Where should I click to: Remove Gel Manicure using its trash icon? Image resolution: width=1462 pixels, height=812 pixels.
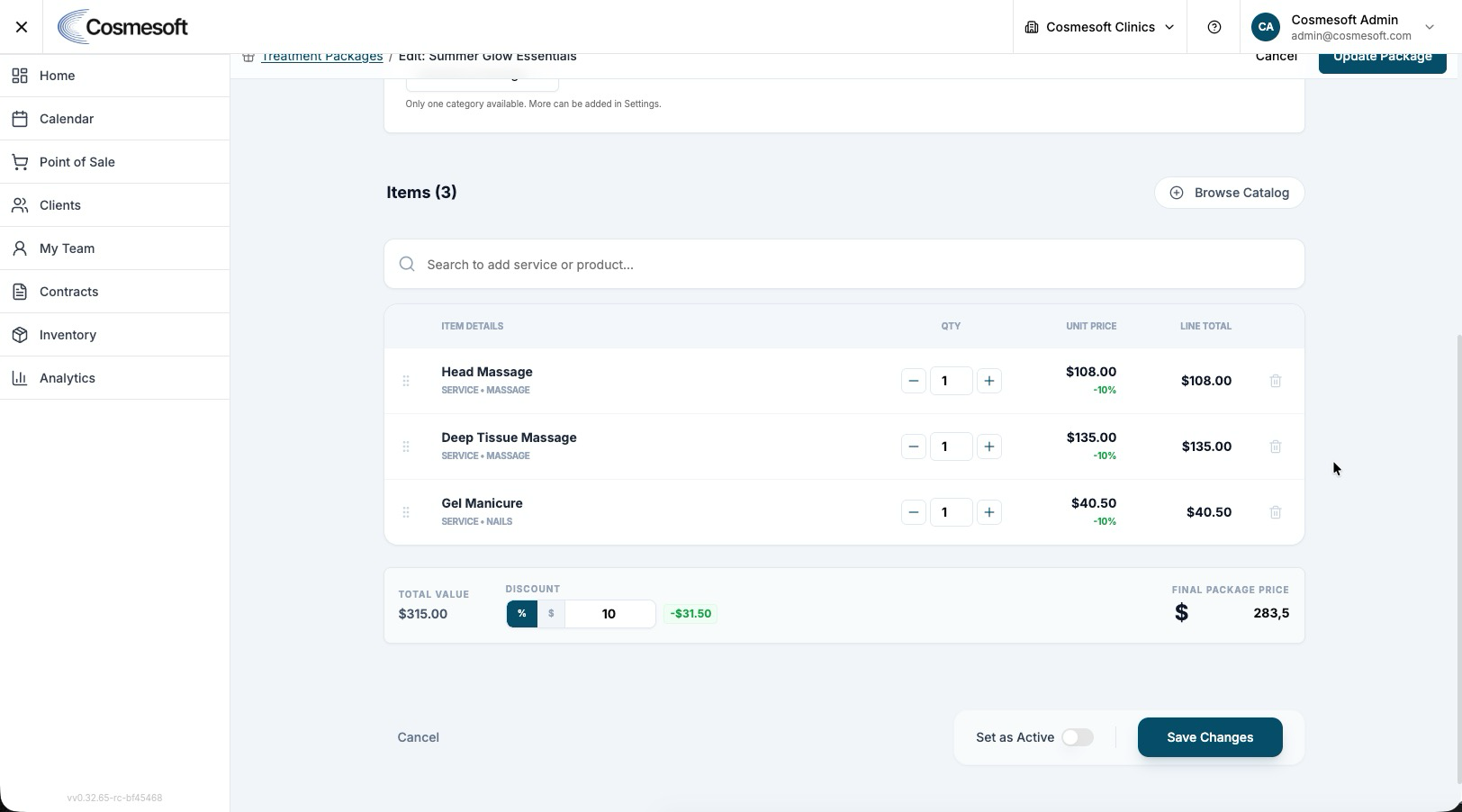1276,512
